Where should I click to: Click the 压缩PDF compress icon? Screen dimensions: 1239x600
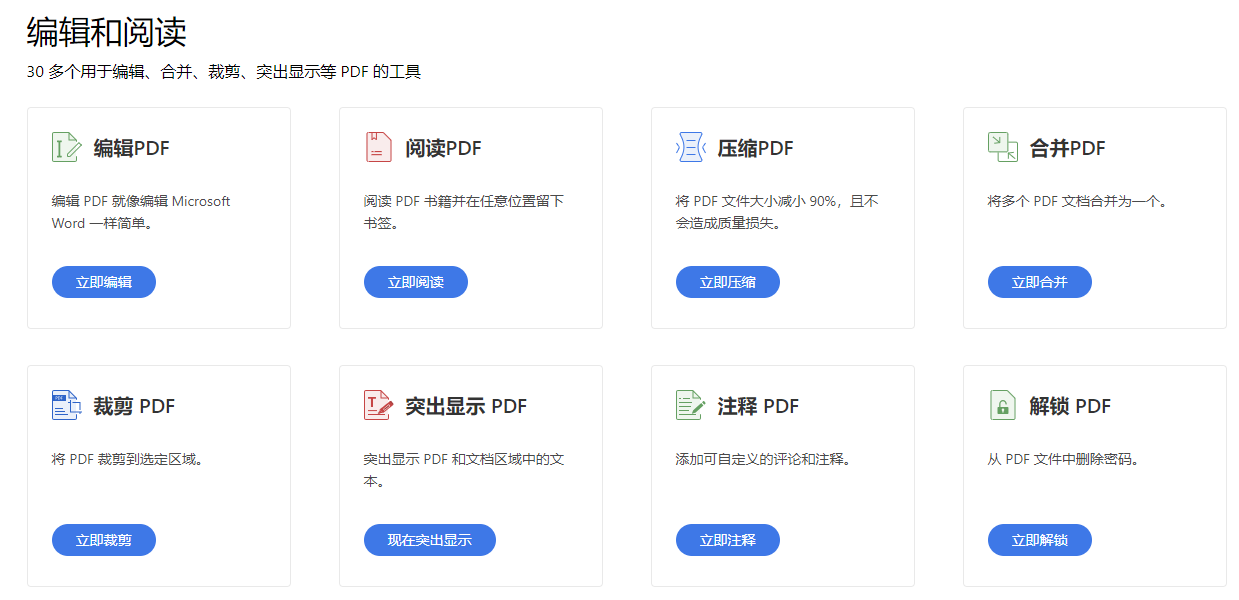pyautogui.click(x=690, y=147)
